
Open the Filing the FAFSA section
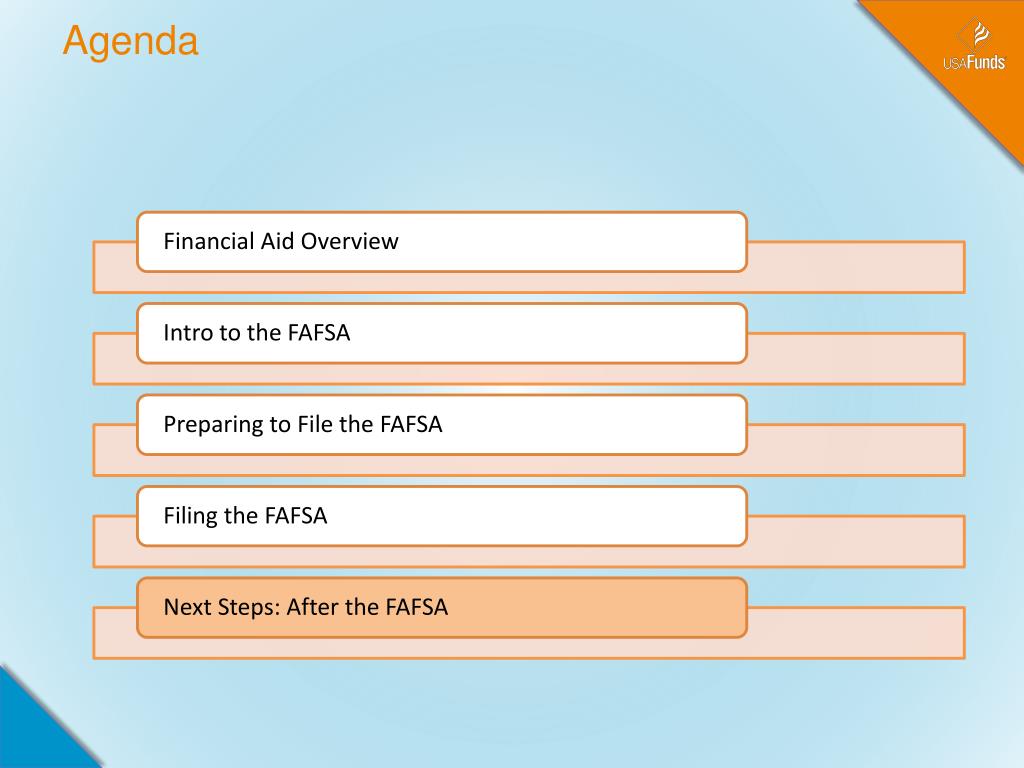441,516
